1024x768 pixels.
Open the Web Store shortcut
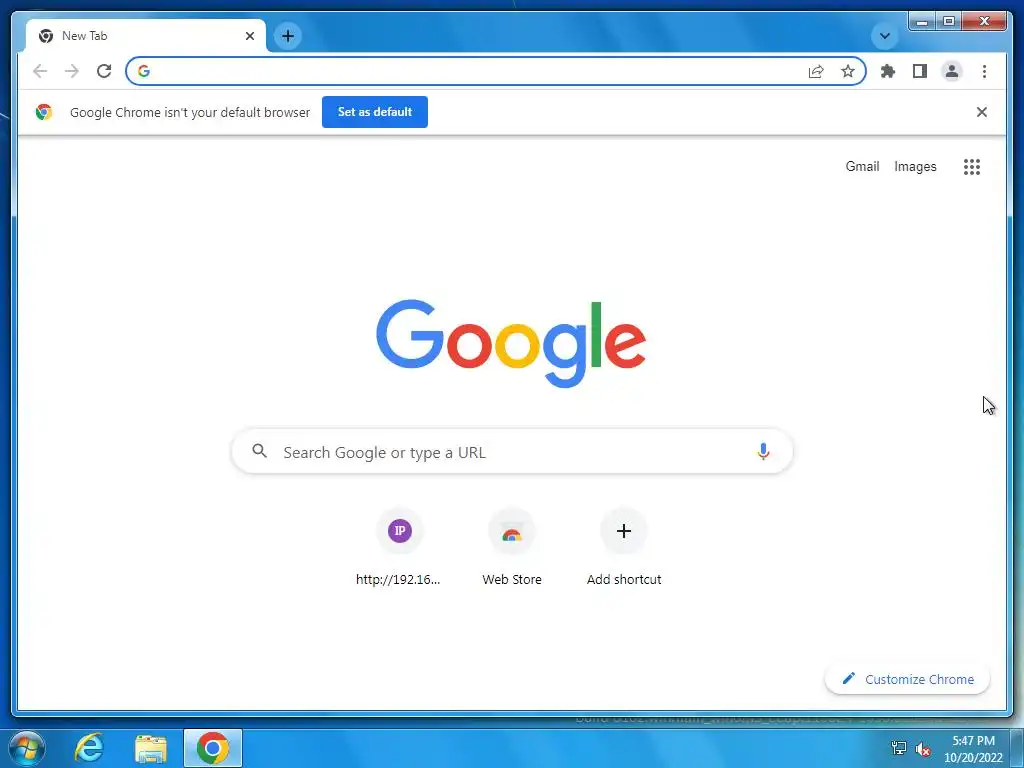[x=512, y=549]
